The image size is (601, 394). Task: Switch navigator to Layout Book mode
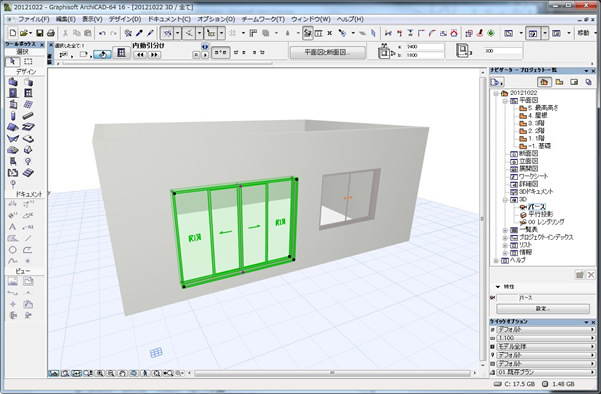pos(574,82)
